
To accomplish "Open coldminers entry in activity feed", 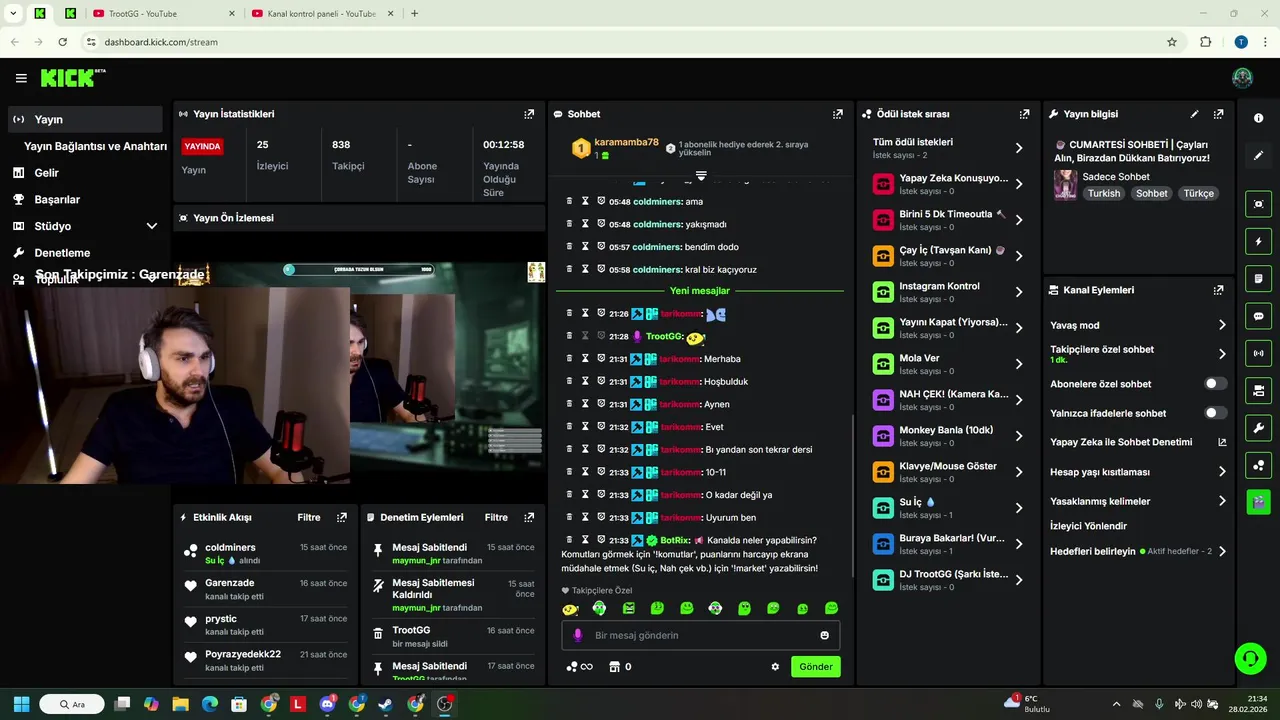I will pyautogui.click(x=266, y=554).
